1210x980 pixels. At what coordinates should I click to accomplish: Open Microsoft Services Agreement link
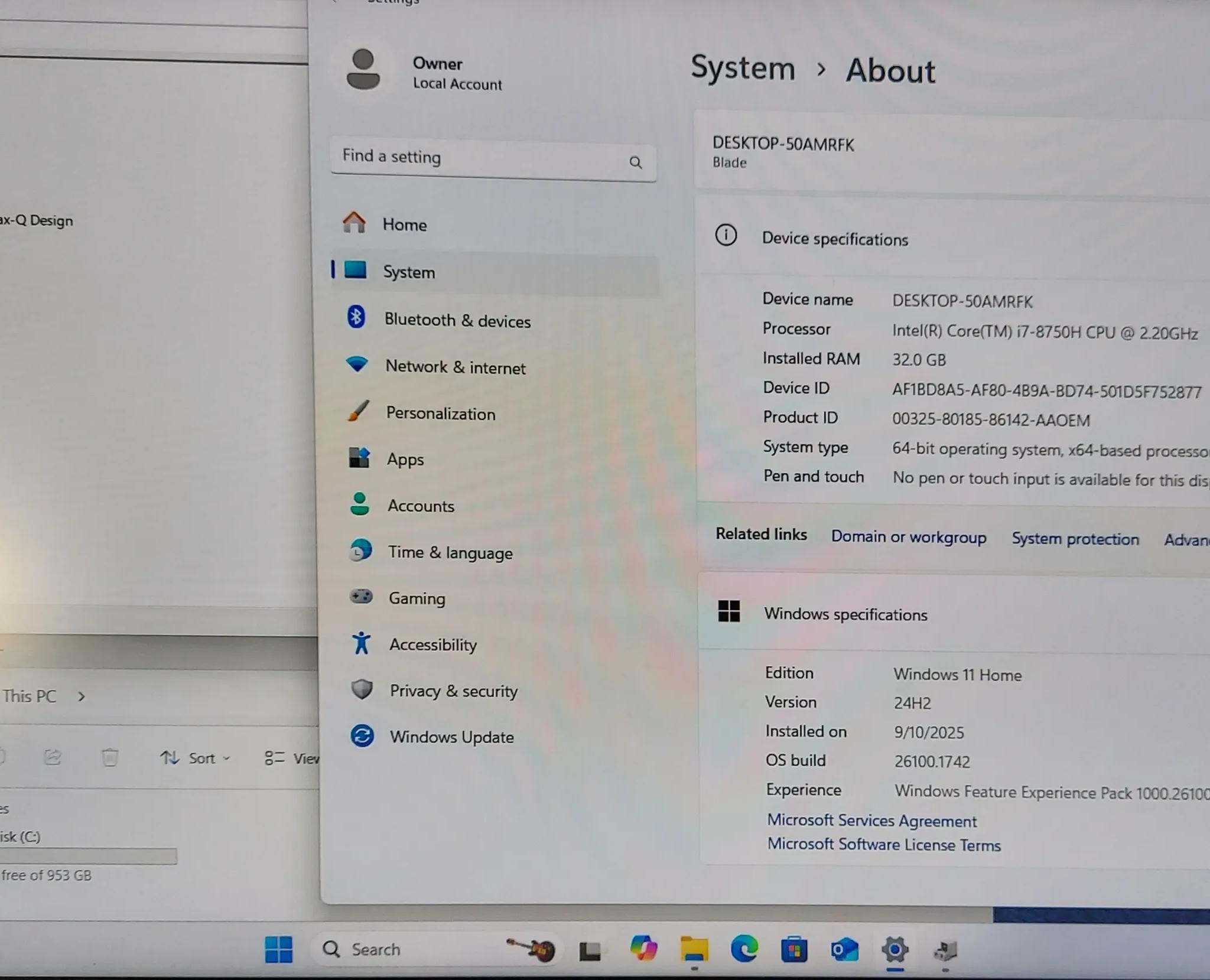pos(871,821)
